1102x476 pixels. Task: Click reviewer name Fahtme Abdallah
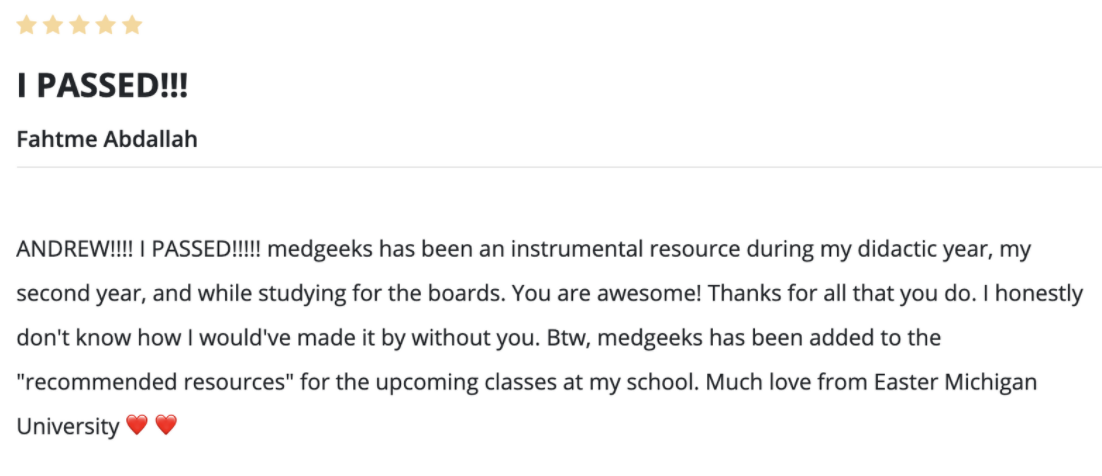pyautogui.click(x=107, y=139)
